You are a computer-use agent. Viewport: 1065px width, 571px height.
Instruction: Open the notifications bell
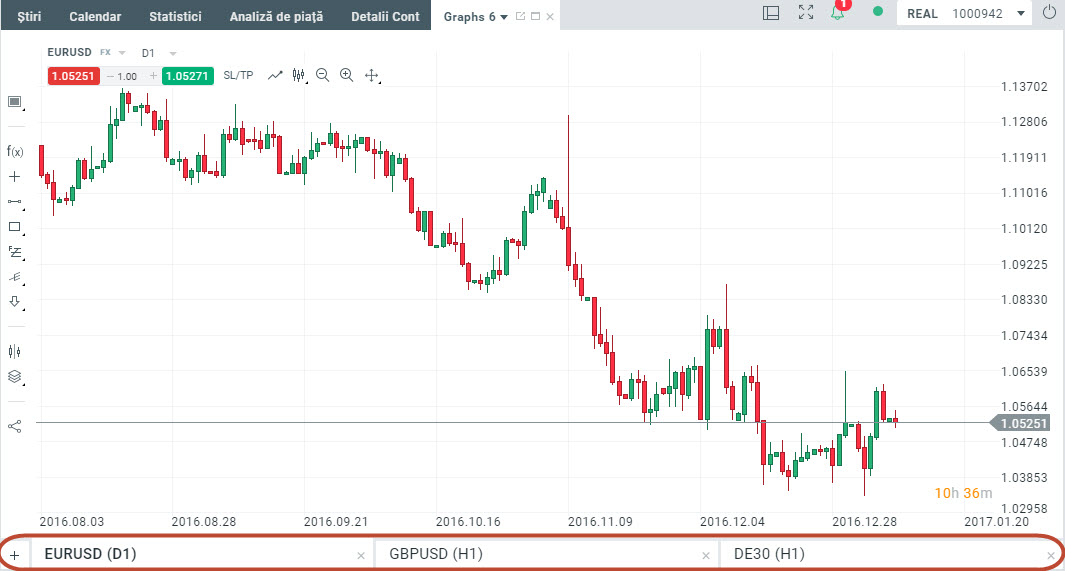(838, 12)
